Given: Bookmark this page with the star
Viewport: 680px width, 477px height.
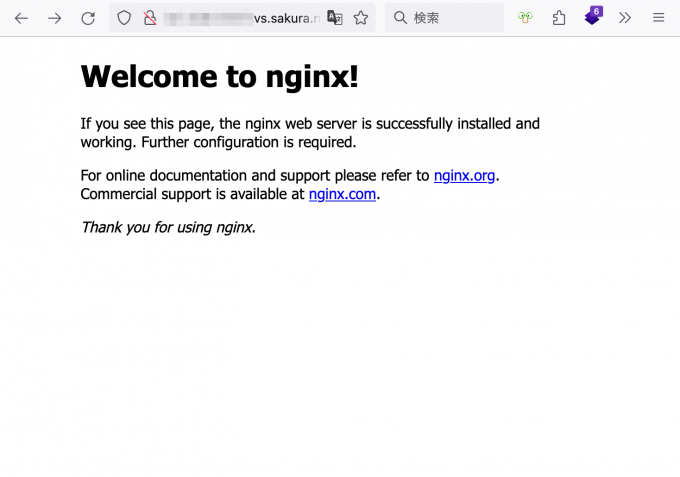Looking at the screenshot, I should coord(360,18).
